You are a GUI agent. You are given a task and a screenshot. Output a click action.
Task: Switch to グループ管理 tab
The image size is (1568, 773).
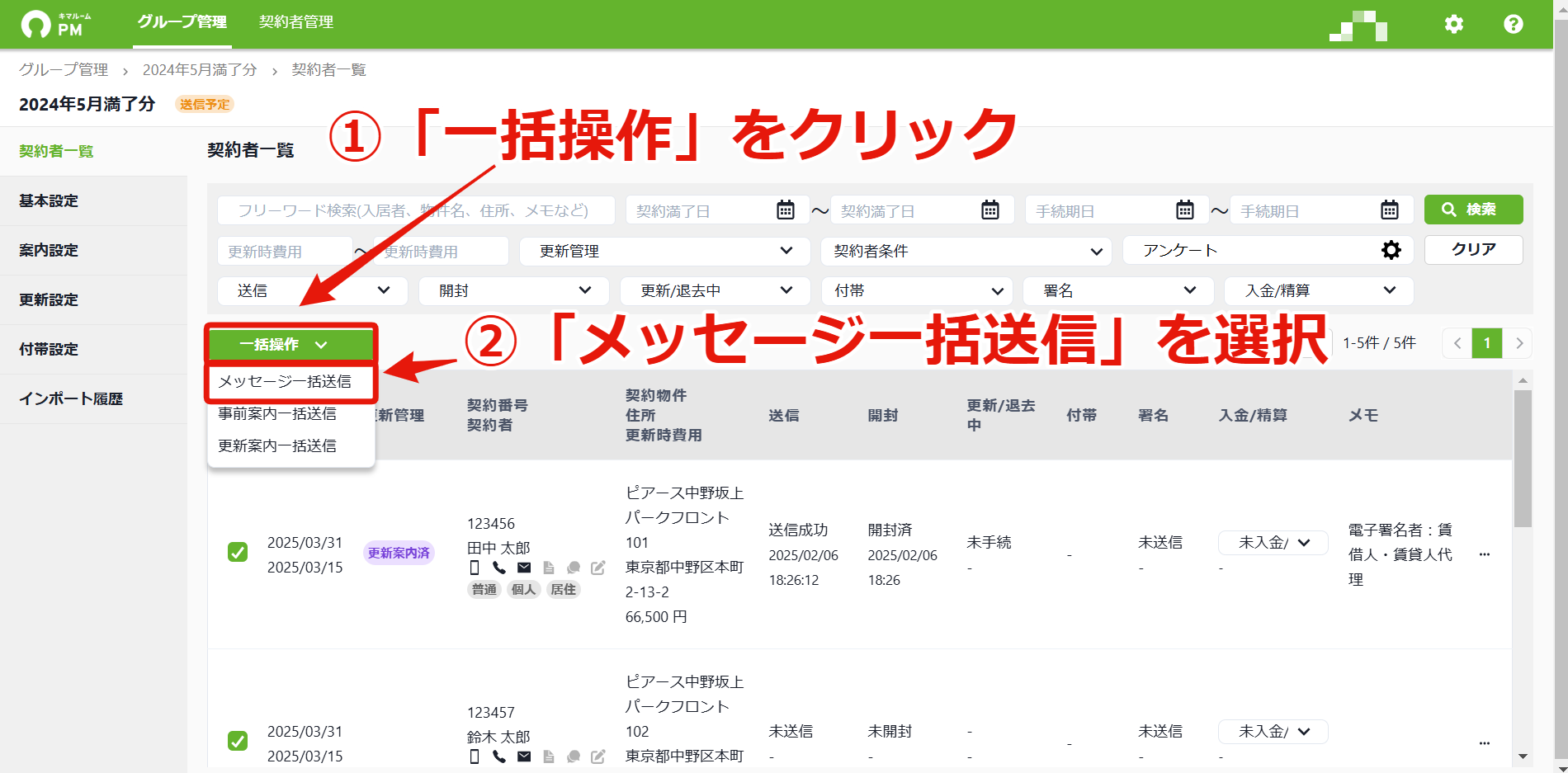(182, 22)
